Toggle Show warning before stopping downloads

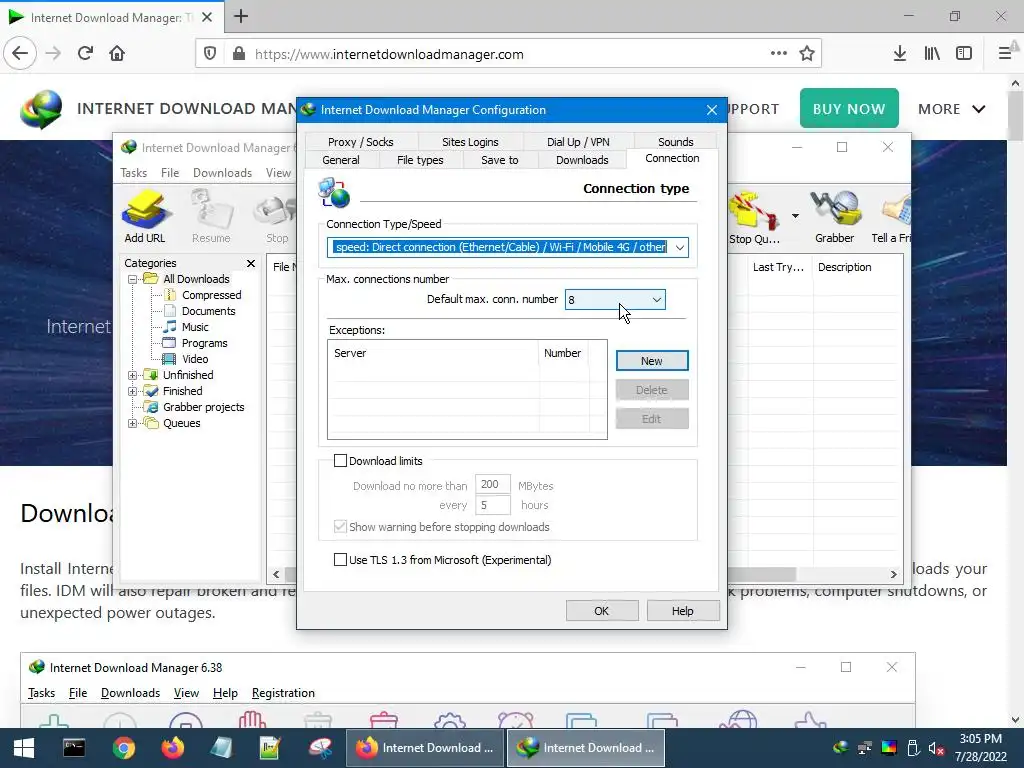340,527
